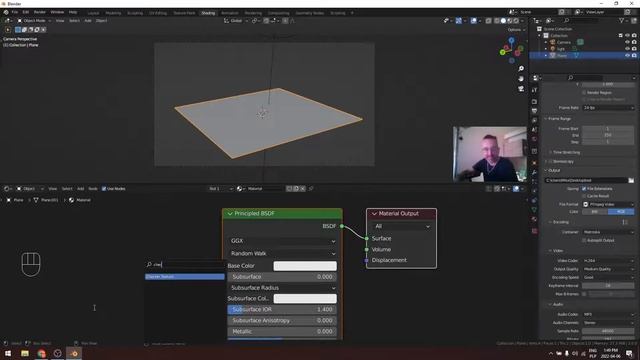This screenshot has height=360, width=640.
Task: Collapse the Principled BSDF node
Action: [x=230, y=213]
